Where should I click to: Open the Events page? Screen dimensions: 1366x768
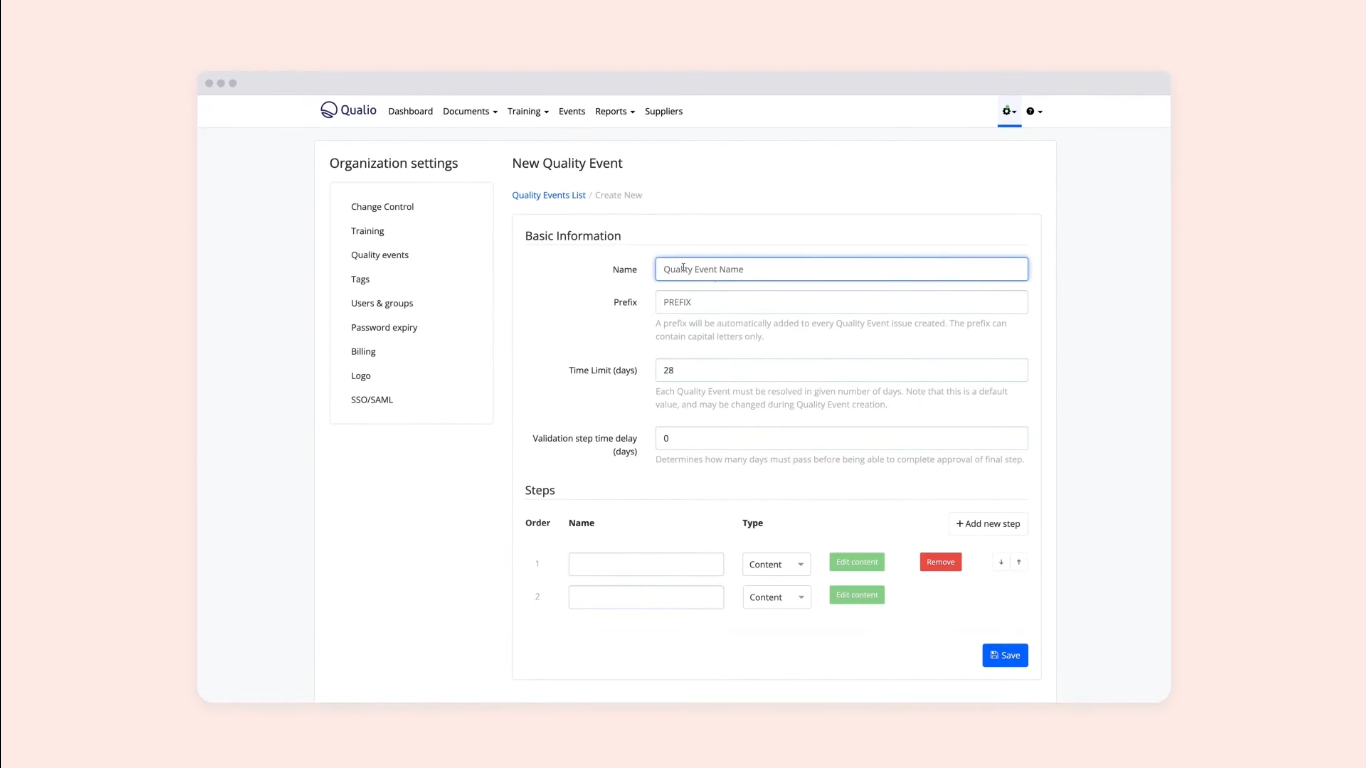(572, 111)
